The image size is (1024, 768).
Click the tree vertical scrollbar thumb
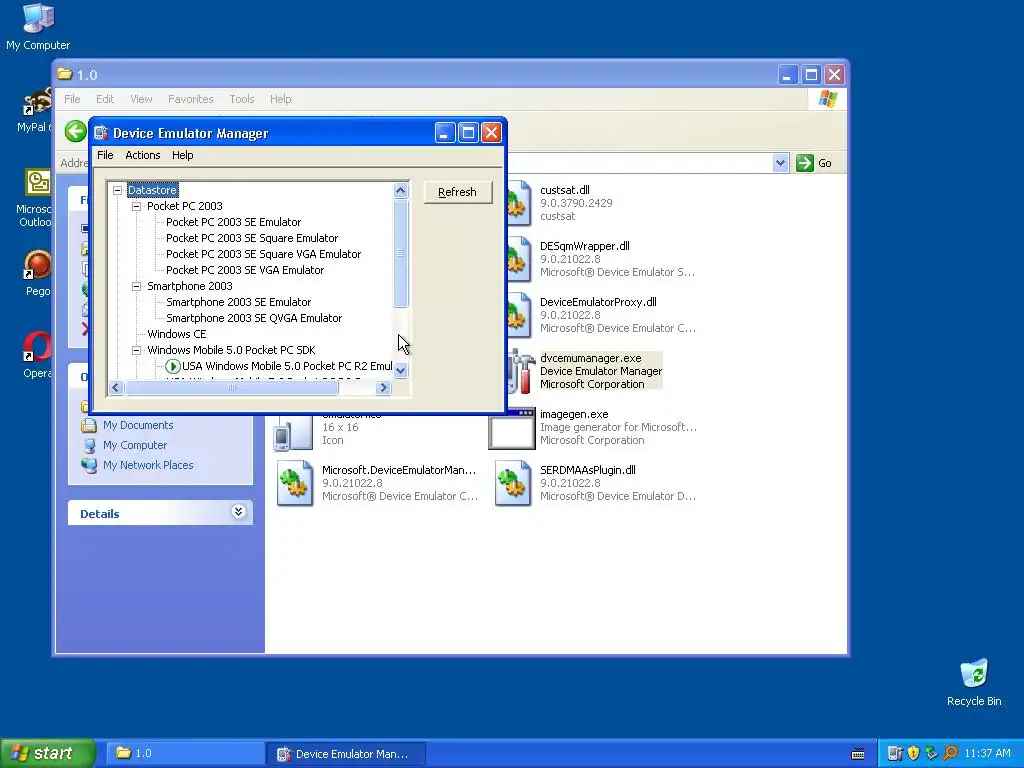click(400, 253)
